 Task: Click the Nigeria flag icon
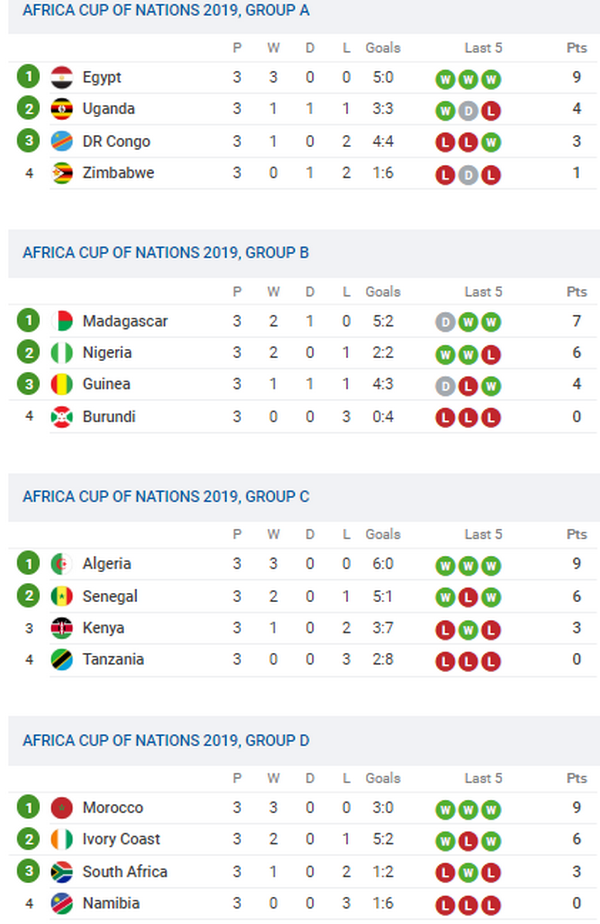tap(62, 353)
